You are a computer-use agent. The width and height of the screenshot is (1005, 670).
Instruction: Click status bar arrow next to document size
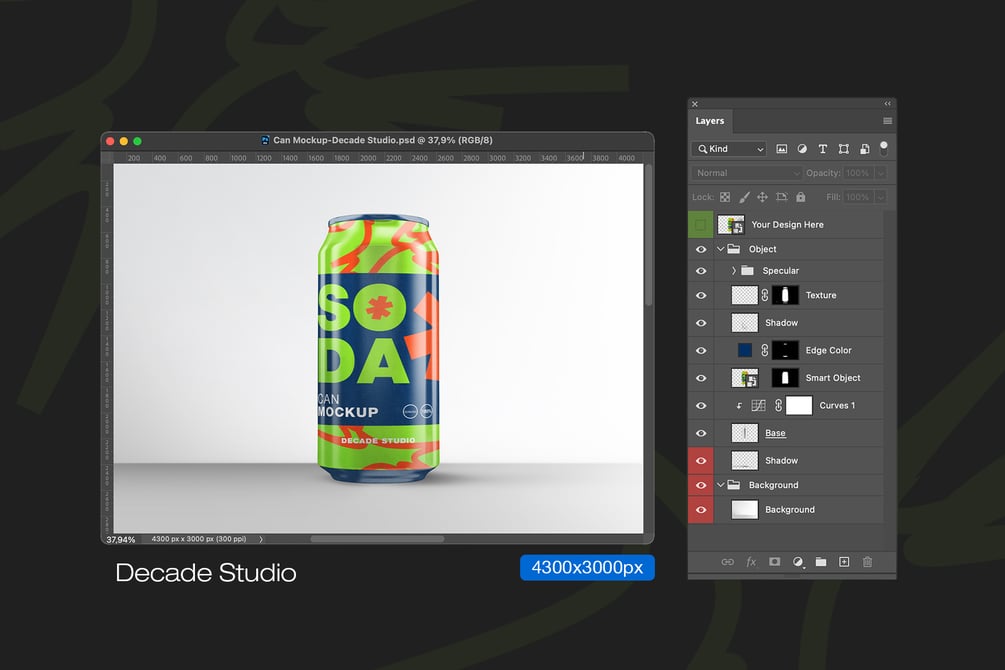tap(261, 539)
